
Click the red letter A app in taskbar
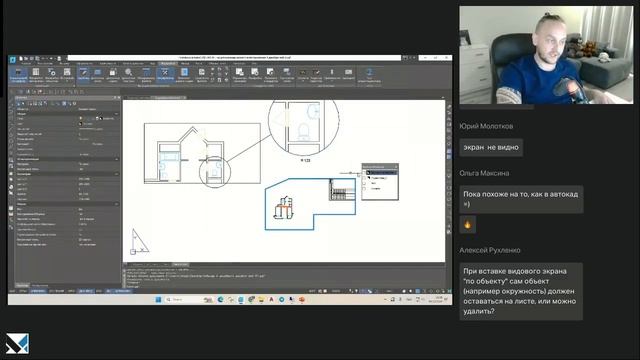tap(271, 300)
